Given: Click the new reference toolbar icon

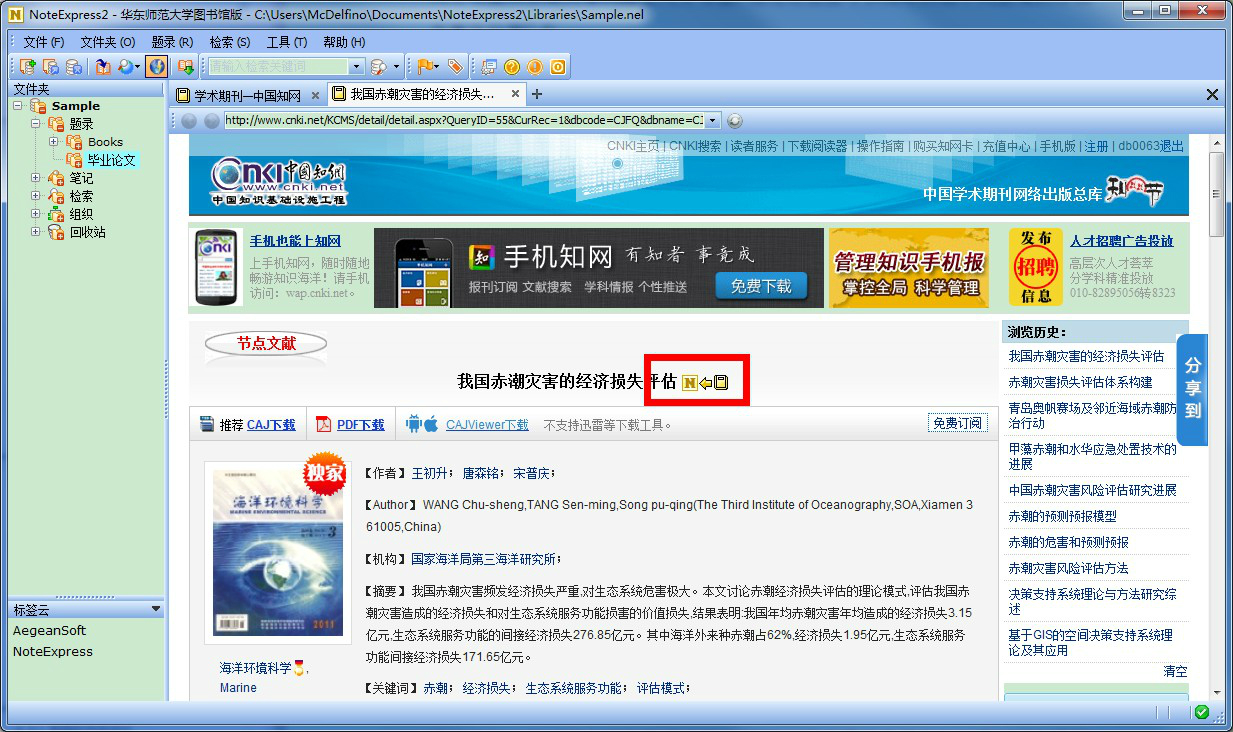Looking at the screenshot, I should click(28, 67).
